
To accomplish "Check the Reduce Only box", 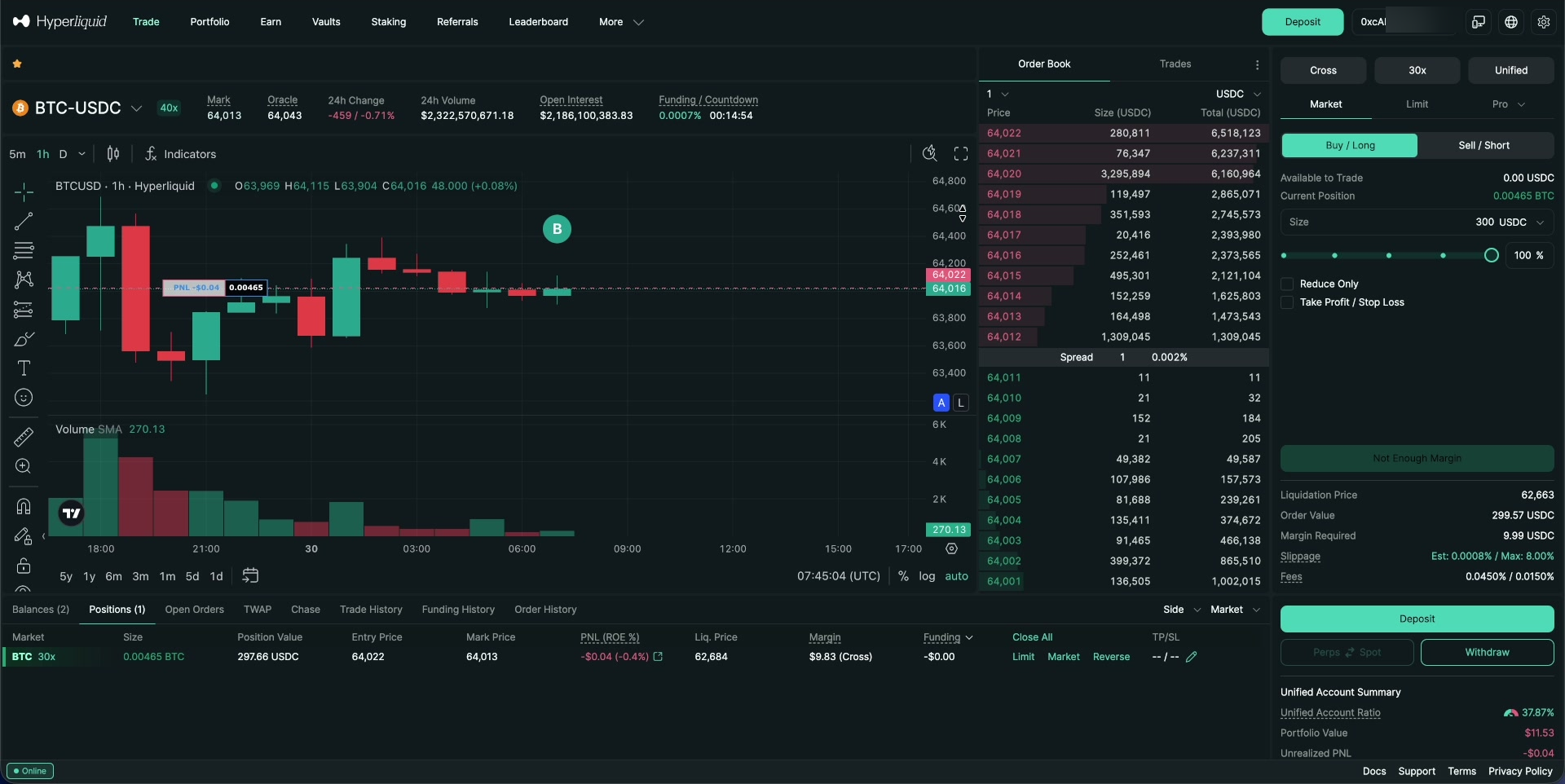I will 1287,284.
